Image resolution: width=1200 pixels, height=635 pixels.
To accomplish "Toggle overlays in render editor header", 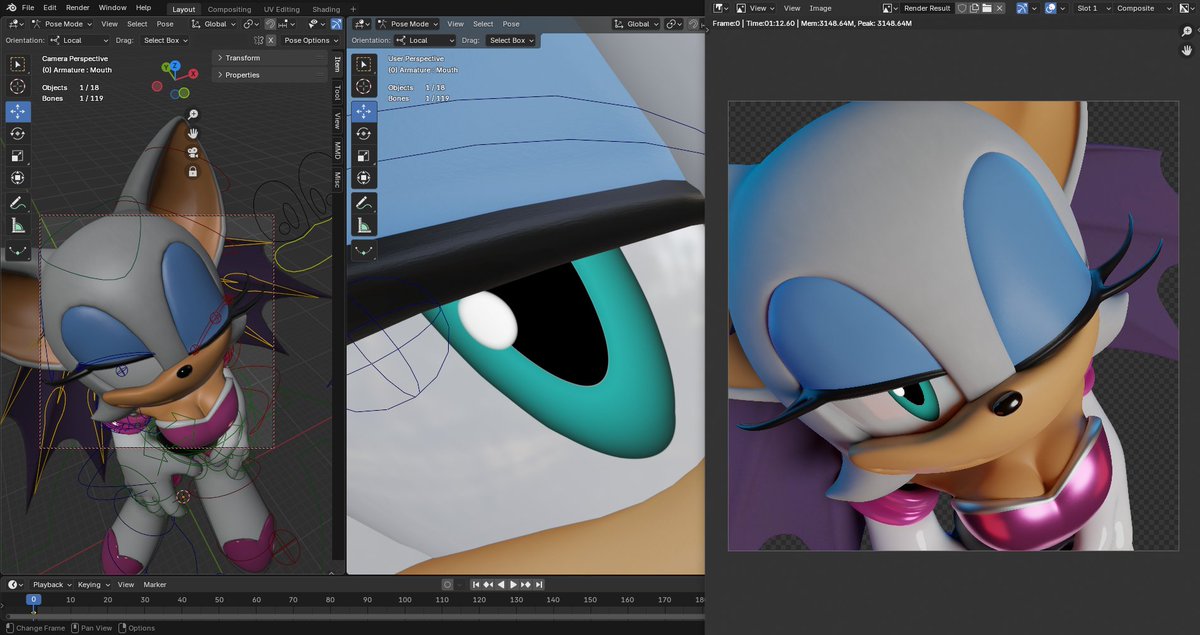I will 1051,8.
